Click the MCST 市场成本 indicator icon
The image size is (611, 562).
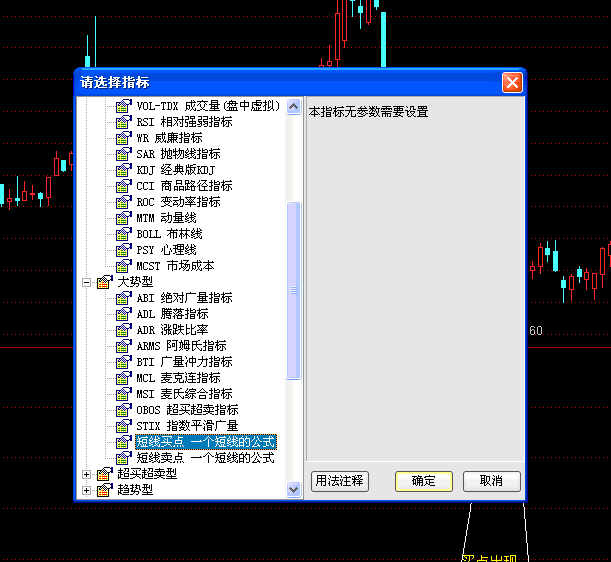point(124,266)
